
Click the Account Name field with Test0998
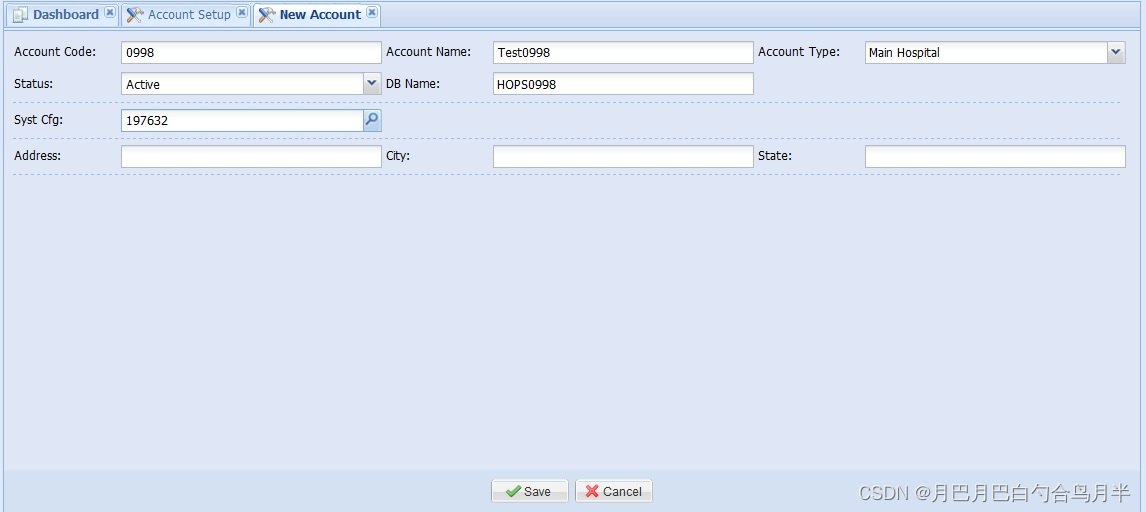(x=623, y=53)
